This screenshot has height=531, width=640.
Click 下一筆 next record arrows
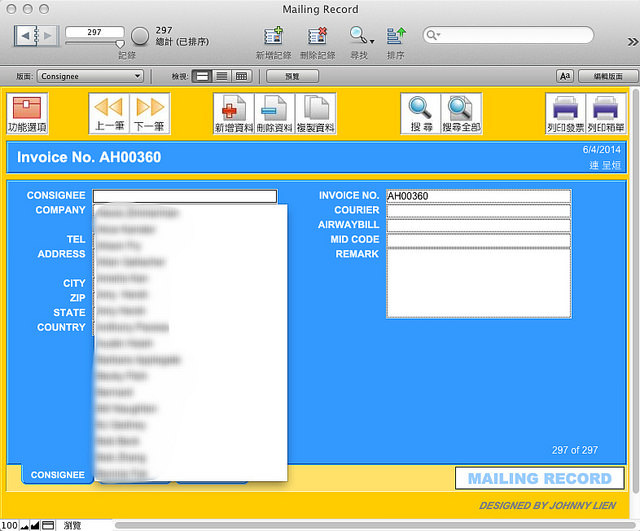click(150, 113)
